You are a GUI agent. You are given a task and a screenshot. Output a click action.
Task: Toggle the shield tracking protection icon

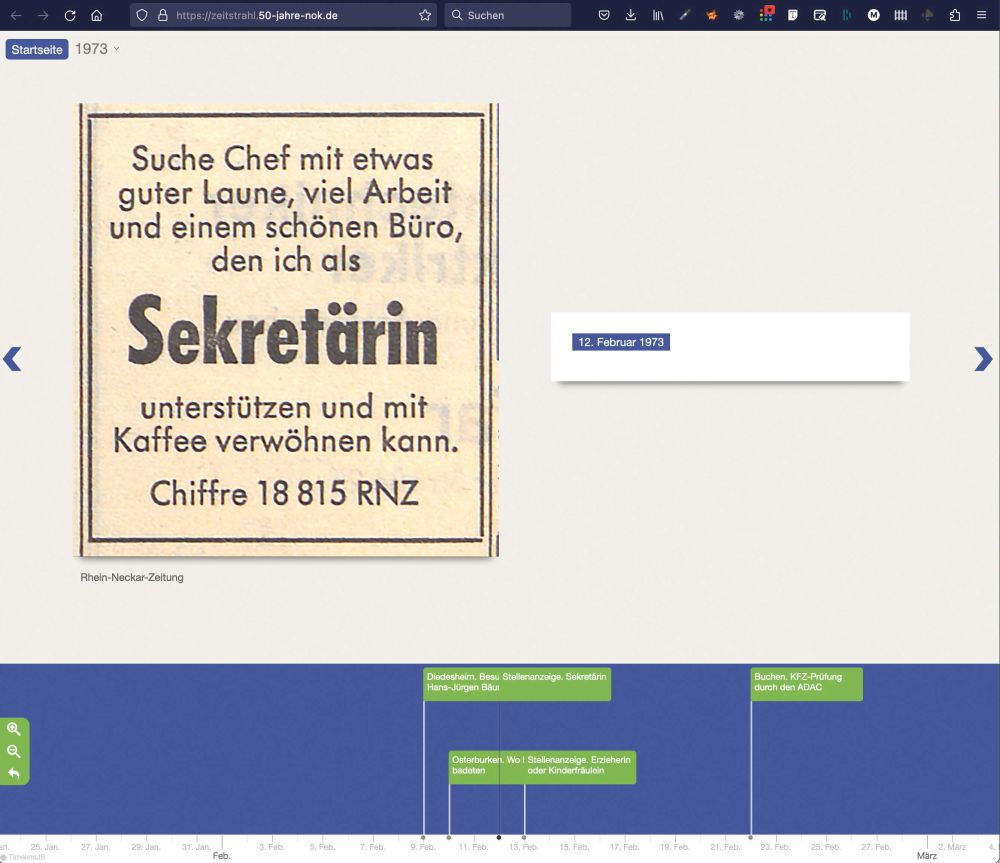[143, 15]
